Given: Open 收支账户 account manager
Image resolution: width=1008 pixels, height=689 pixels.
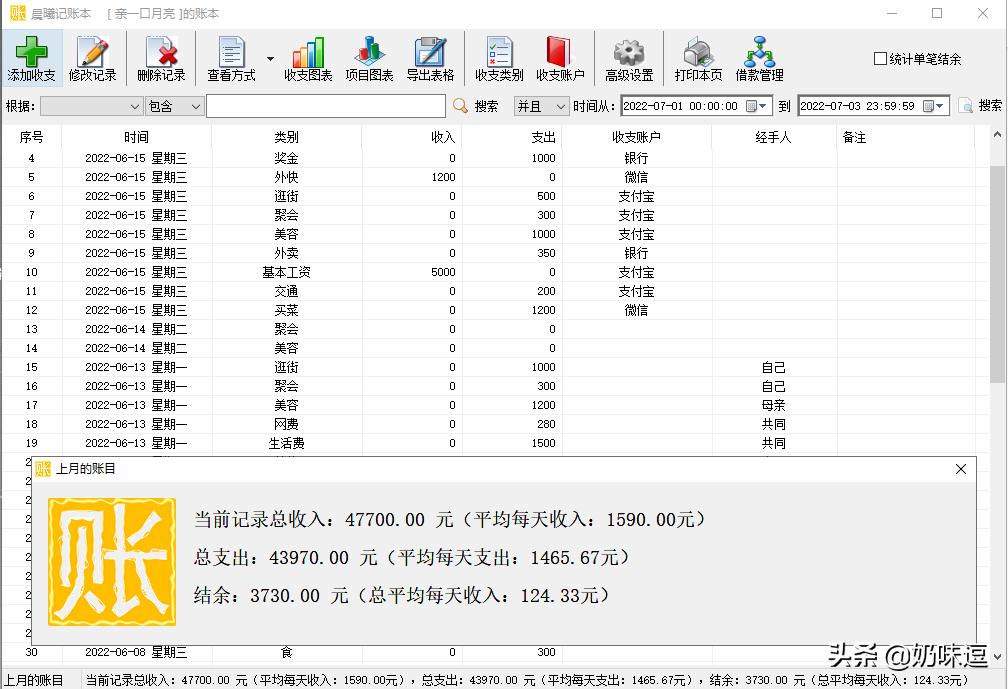Looking at the screenshot, I should (559, 57).
